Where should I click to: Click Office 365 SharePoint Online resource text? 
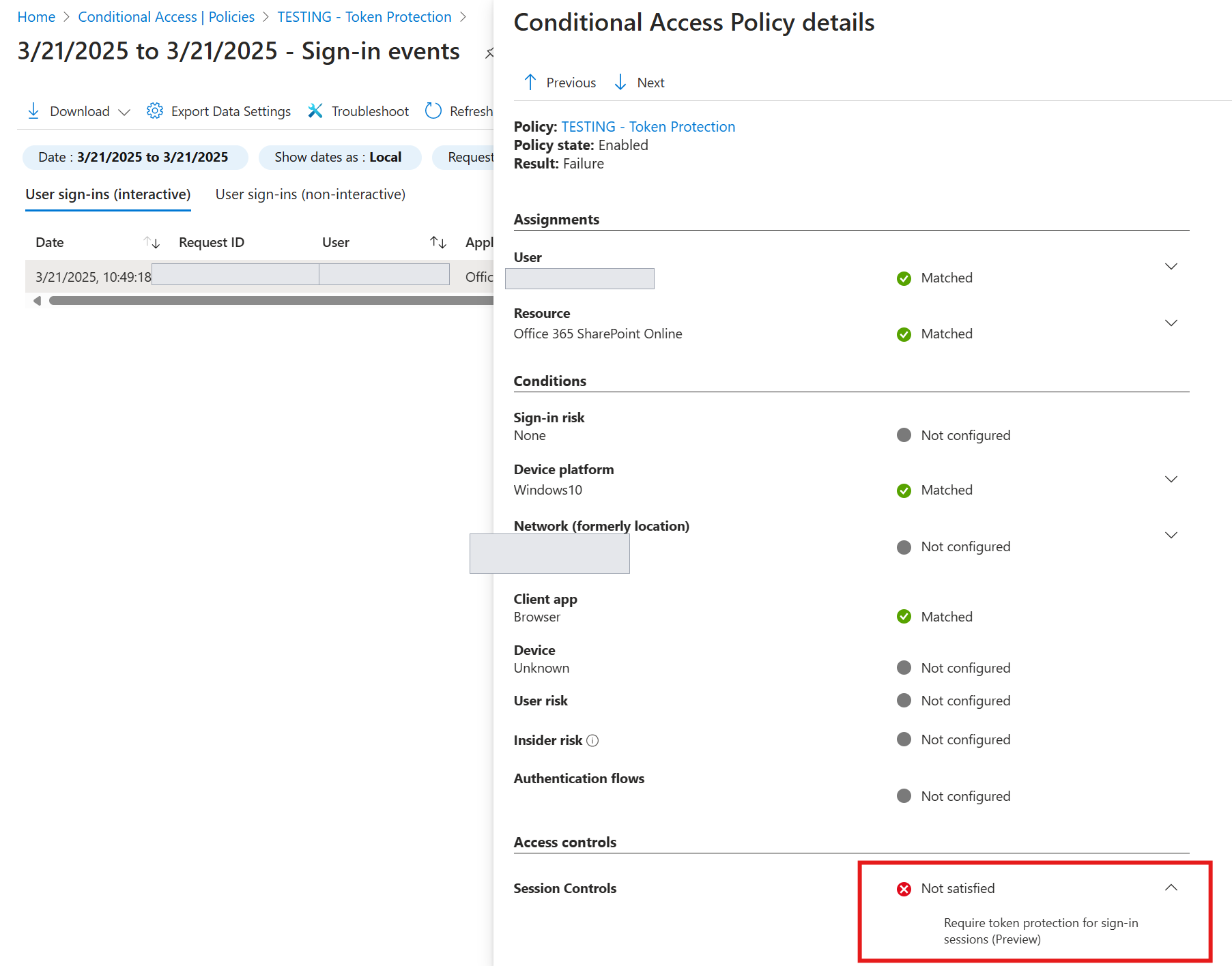(598, 334)
